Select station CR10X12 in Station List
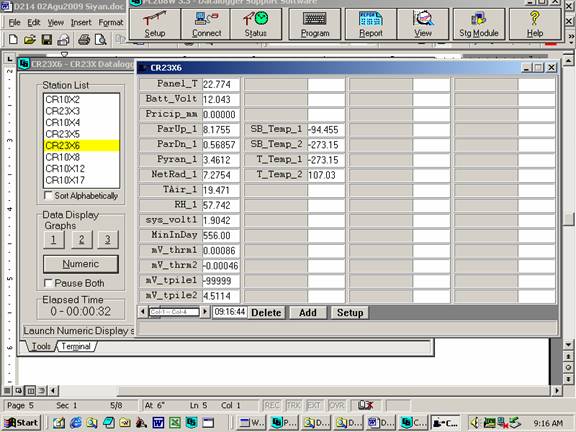This screenshot has height=432, width=576. [x=81, y=169]
